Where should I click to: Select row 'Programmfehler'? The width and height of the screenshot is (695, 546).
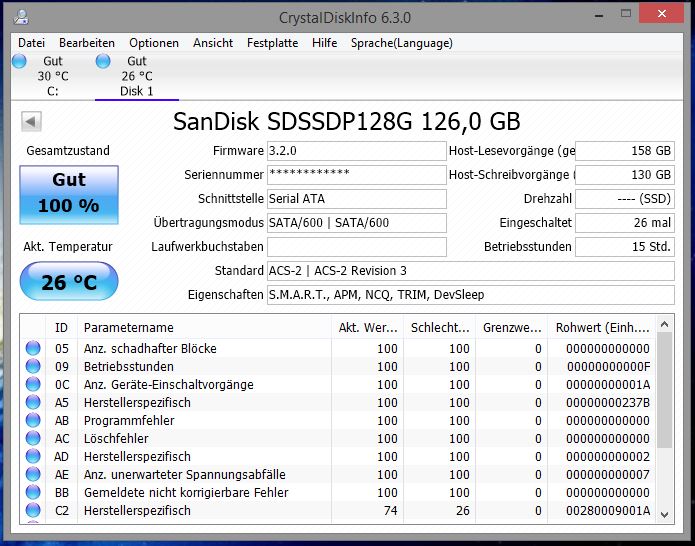click(339, 420)
